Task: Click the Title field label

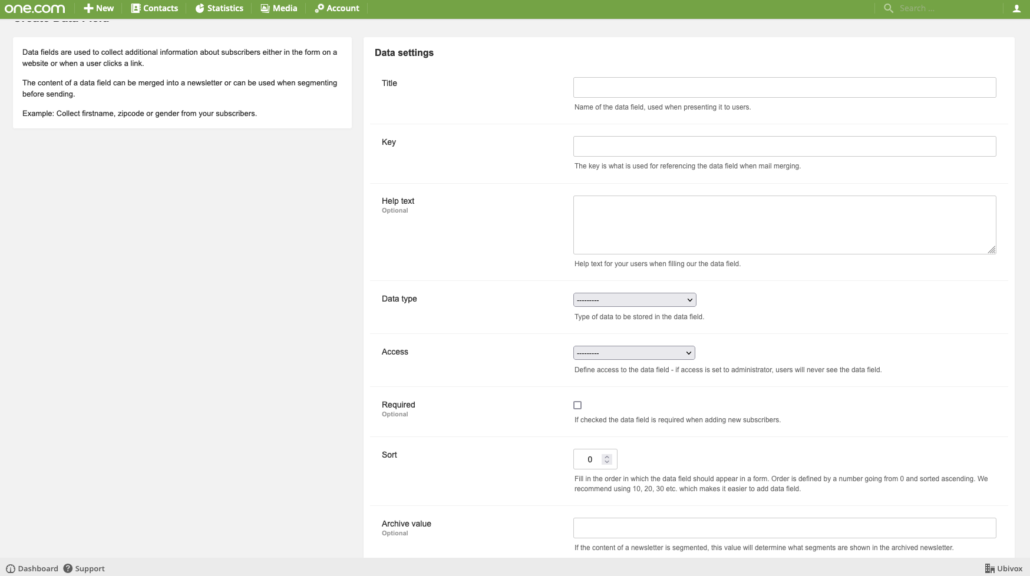Action: point(390,83)
